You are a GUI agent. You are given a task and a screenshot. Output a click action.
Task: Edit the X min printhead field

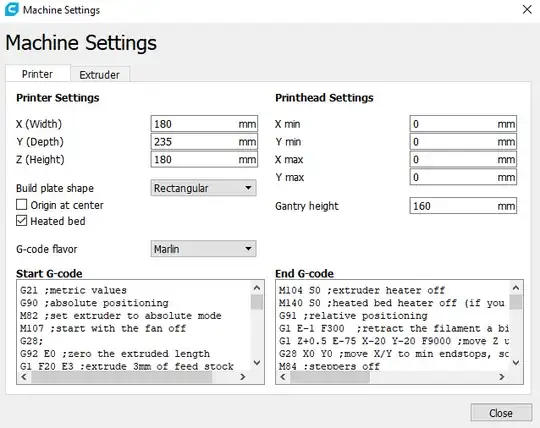point(463,124)
